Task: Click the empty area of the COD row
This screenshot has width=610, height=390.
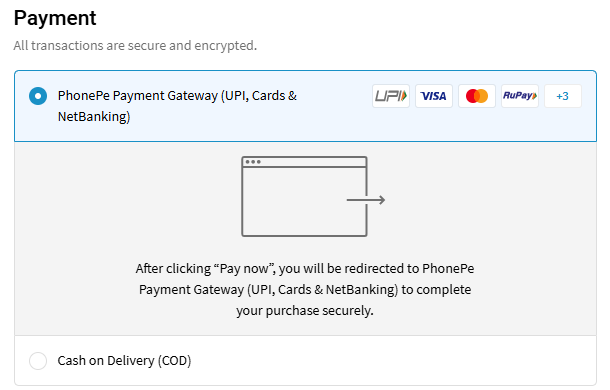Action: pos(389,361)
